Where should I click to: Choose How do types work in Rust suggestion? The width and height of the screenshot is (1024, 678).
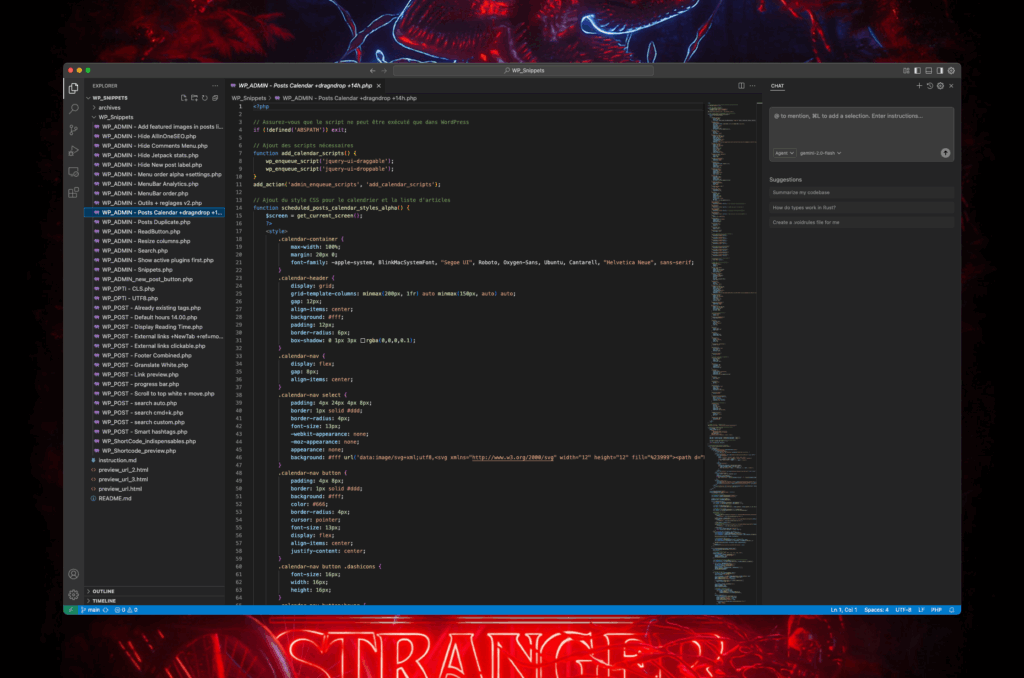click(861, 208)
